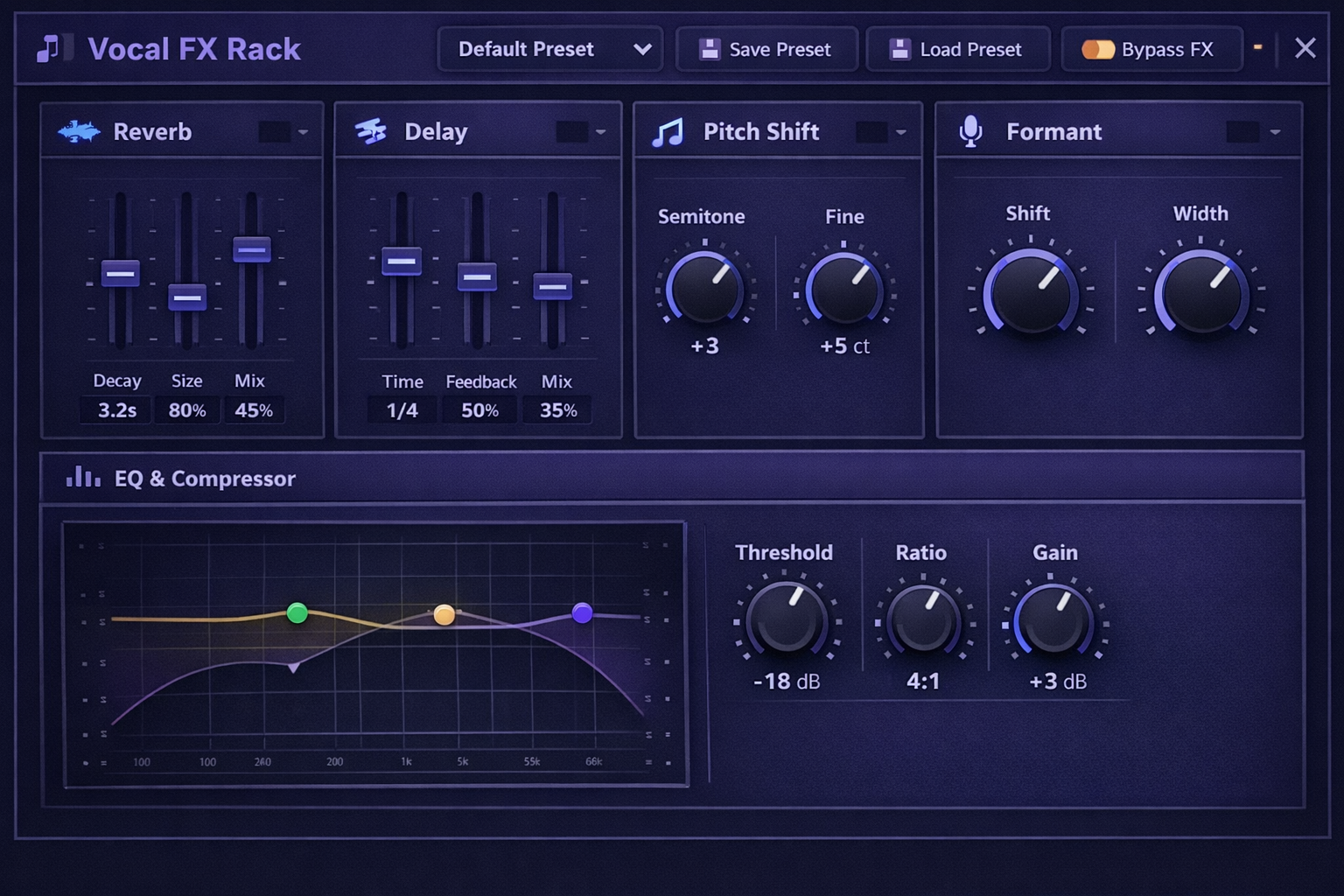Click the Reverb wave icon
The image size is (1344, 896).
pyautogui.click(x=79, y=132)
